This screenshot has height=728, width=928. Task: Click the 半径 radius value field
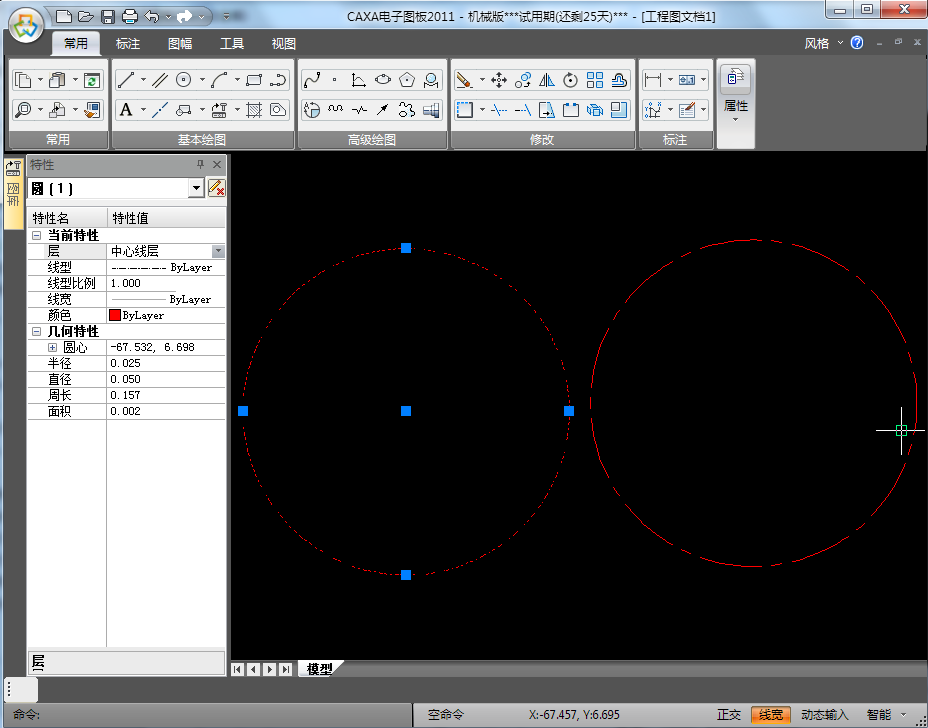click(165, 364)
